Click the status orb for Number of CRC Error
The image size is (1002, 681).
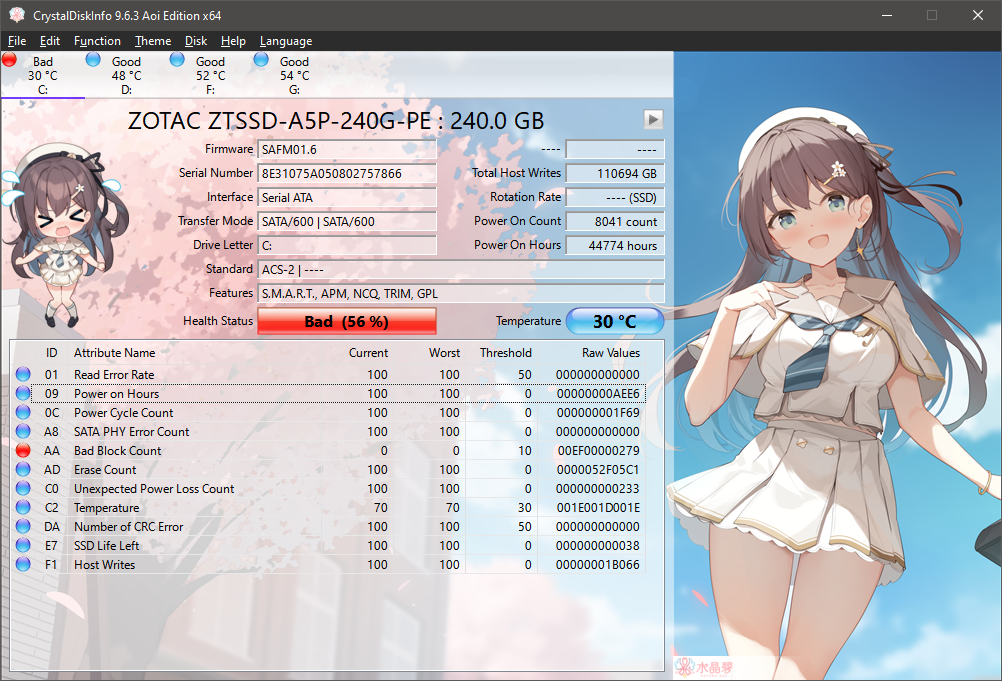click(x=23, y=526)
